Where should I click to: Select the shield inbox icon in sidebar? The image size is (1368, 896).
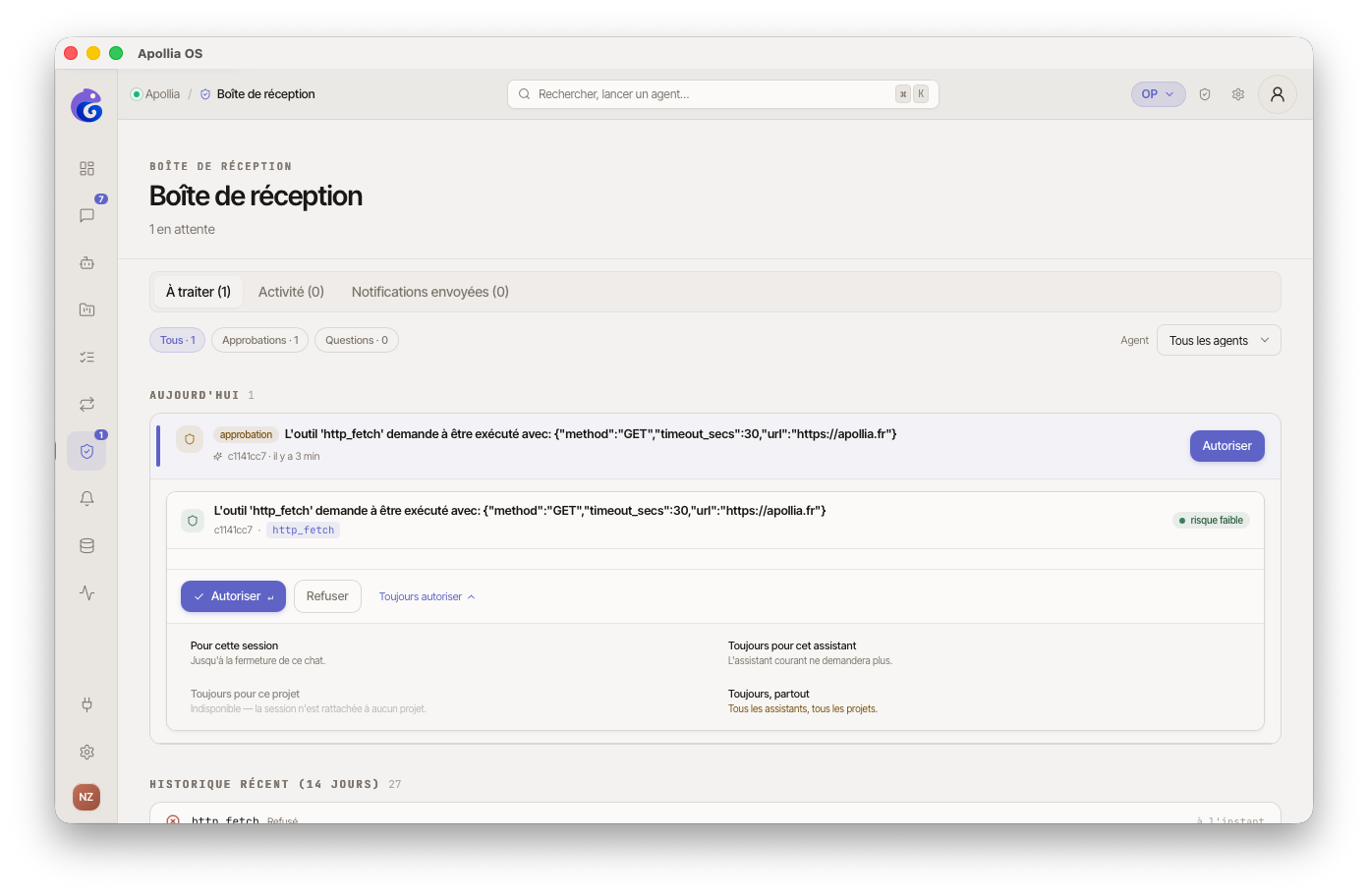86,451
